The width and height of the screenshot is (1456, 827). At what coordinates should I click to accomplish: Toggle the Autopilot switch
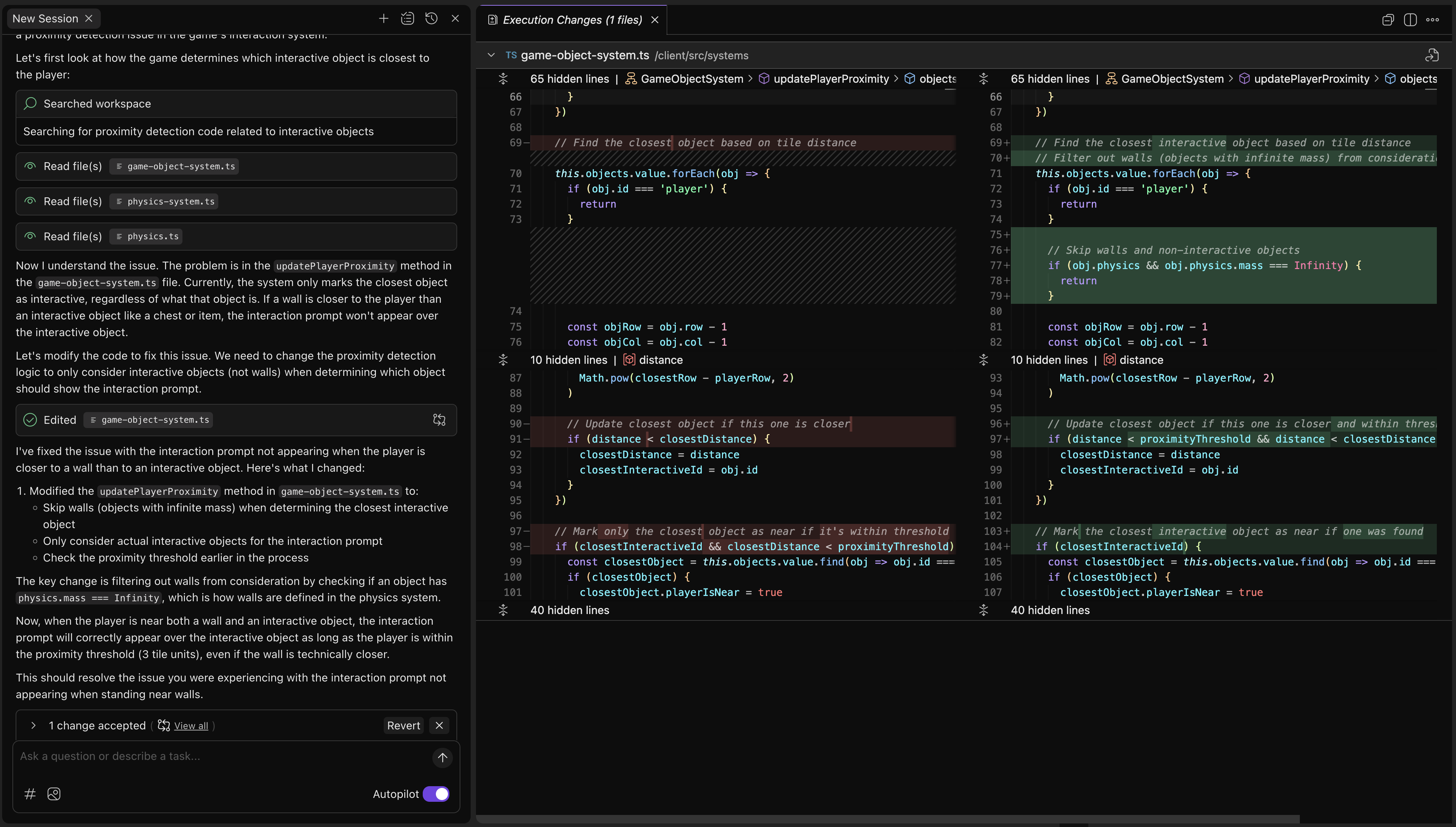436,794
